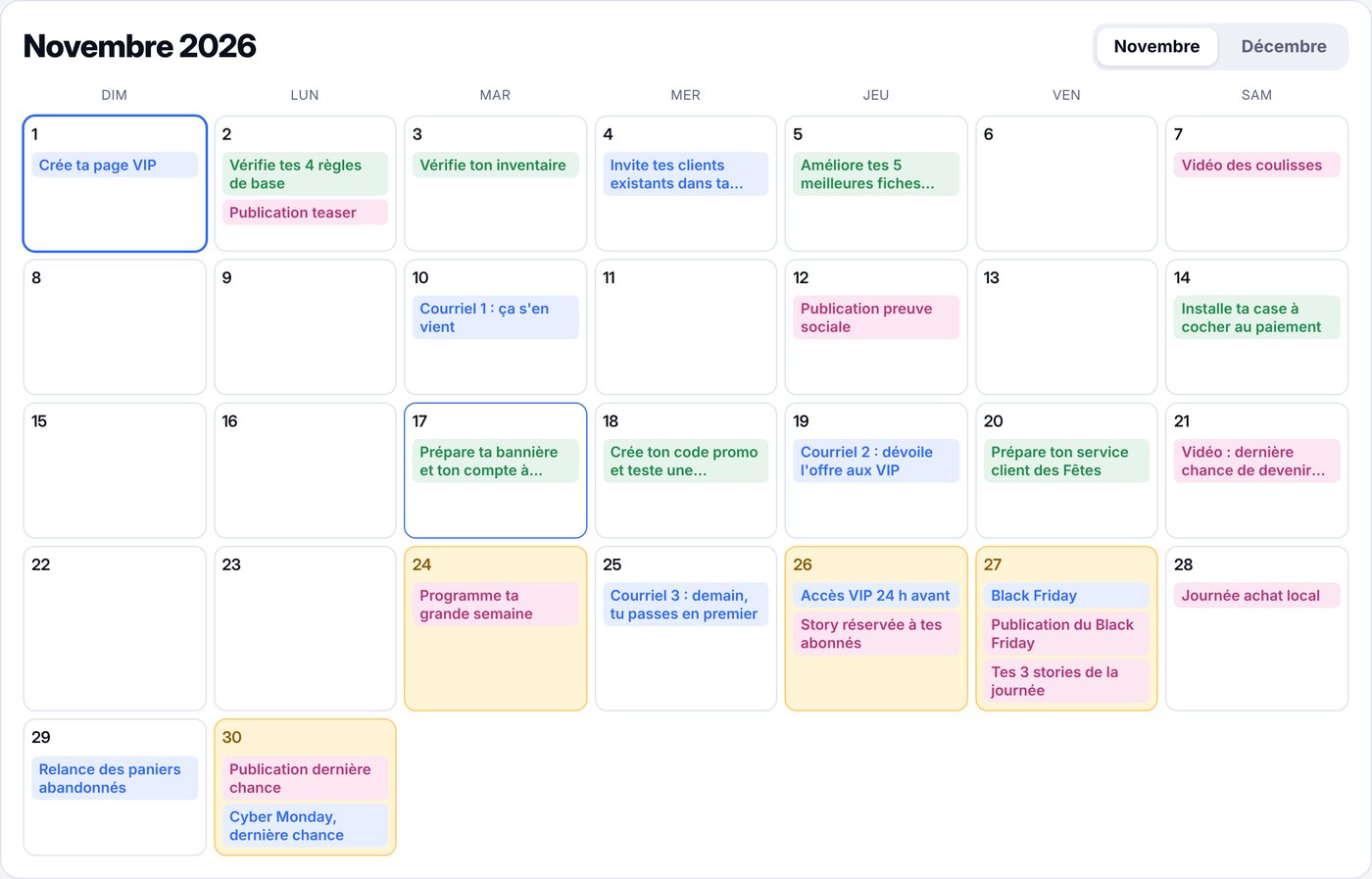Viewport: 1372px width, 879px height.
Task: Open 'Tes 3 stories de la journée'
Action: coord(1066,681)
